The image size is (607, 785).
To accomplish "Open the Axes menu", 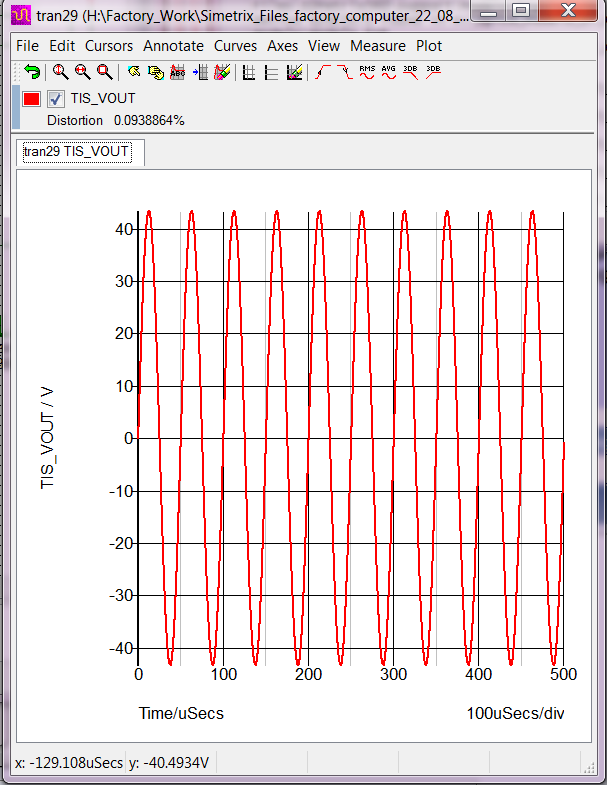I will (x=282, y=46).
